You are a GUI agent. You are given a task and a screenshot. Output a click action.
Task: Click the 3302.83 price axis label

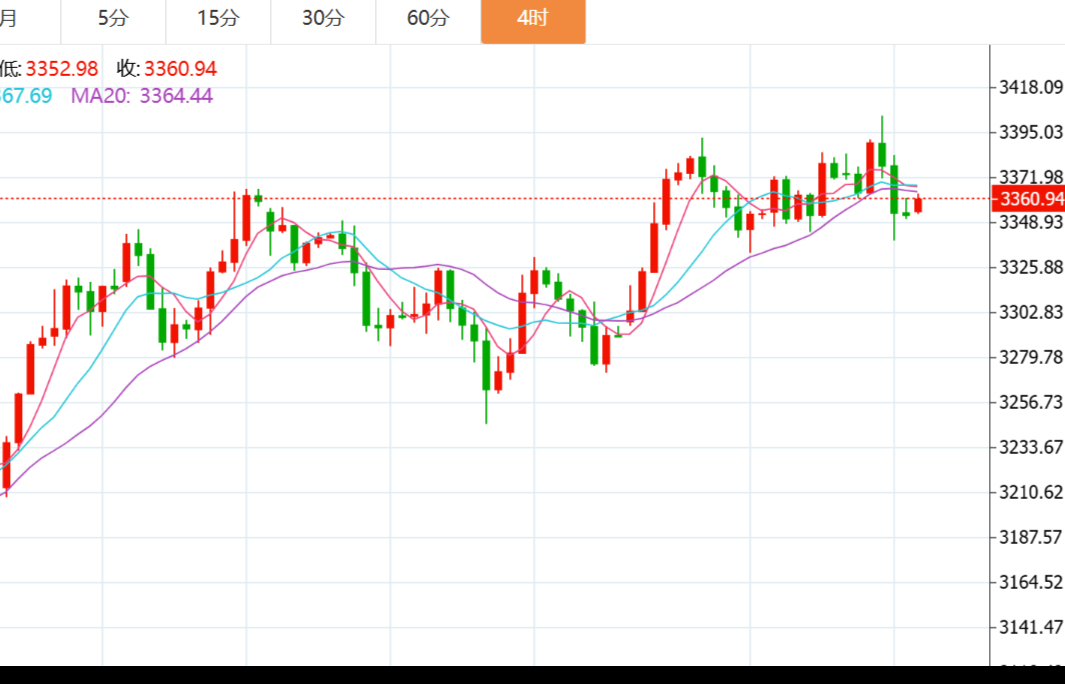[x=1030, y=312]
